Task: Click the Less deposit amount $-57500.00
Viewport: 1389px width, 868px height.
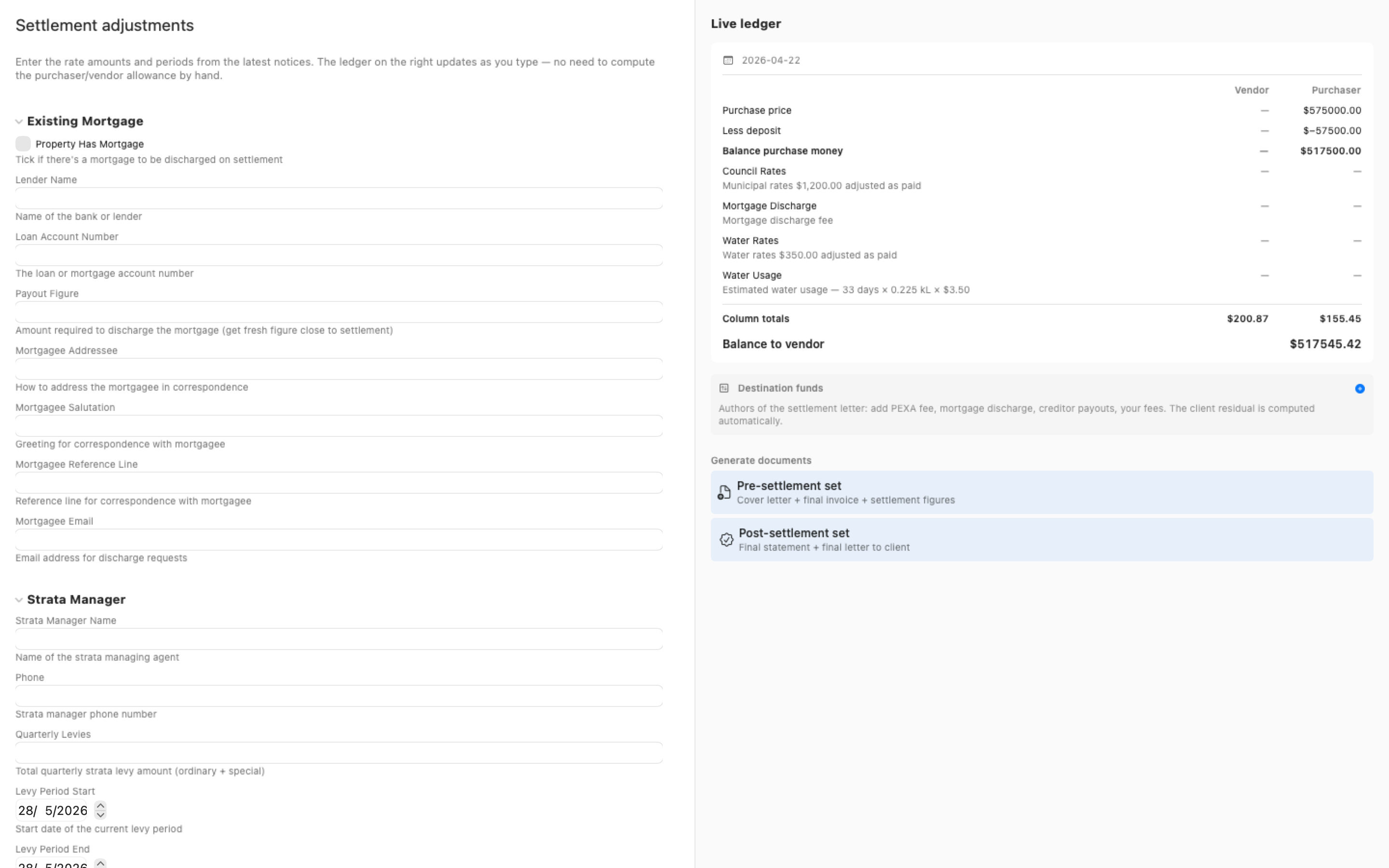Action: pos(1332,131)
